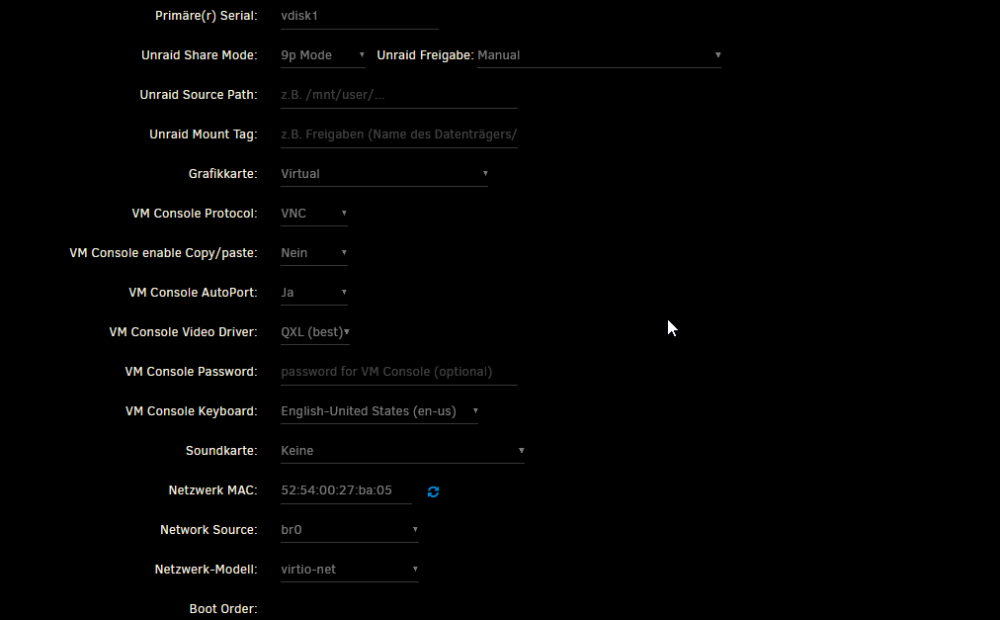Click the VM Console Password field
This screenshot has width=1000, height=620.
[x=399, y=372]
